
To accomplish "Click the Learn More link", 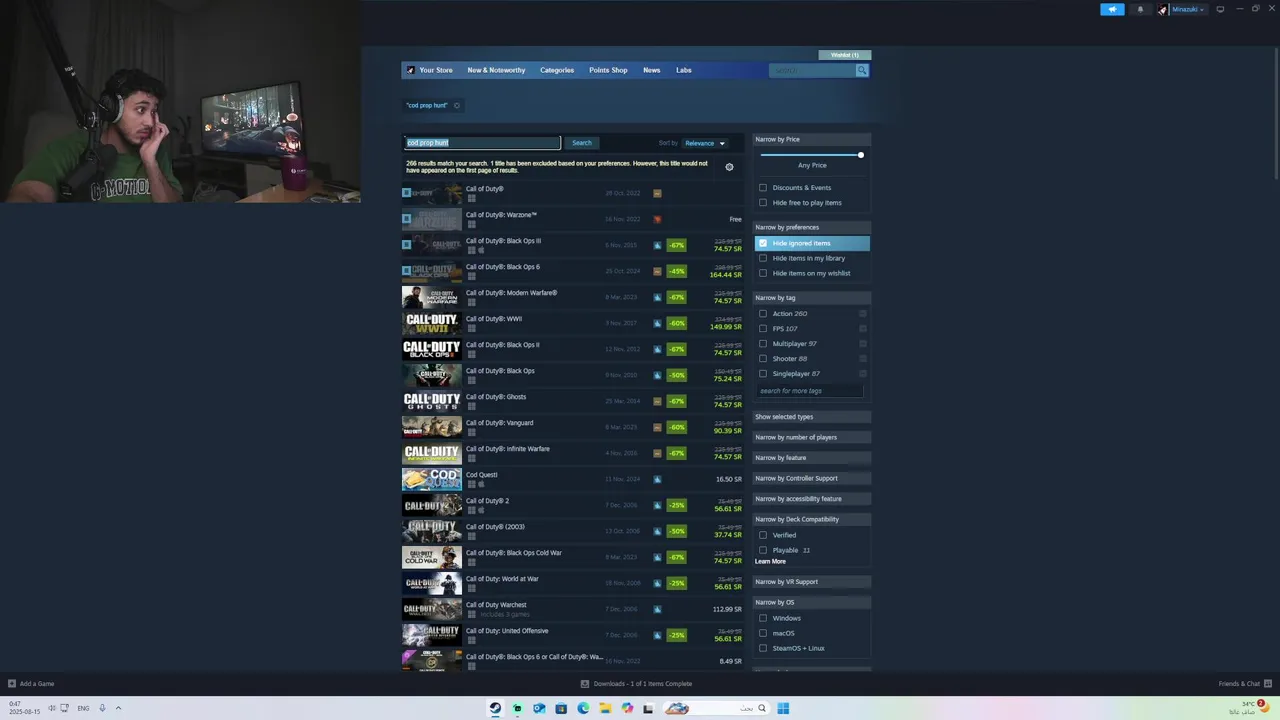I will click(770, 561).
